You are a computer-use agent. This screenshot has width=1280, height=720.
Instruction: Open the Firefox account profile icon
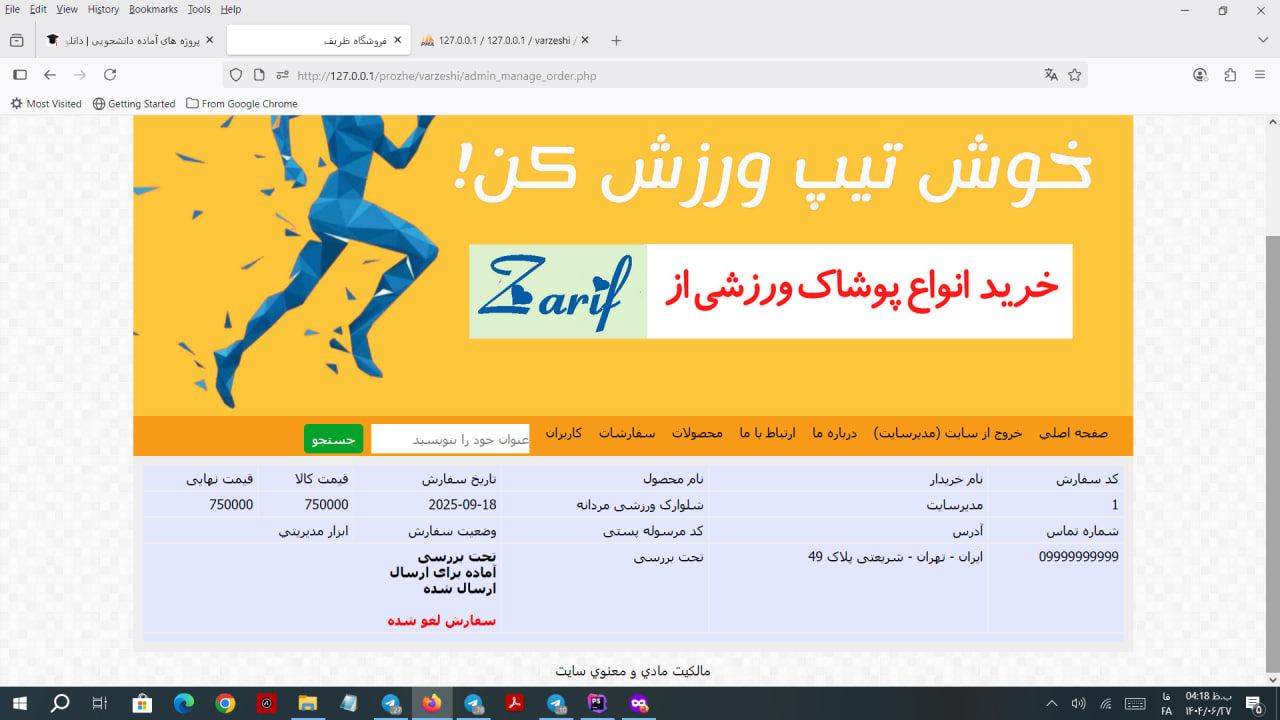click(1200, 75)
